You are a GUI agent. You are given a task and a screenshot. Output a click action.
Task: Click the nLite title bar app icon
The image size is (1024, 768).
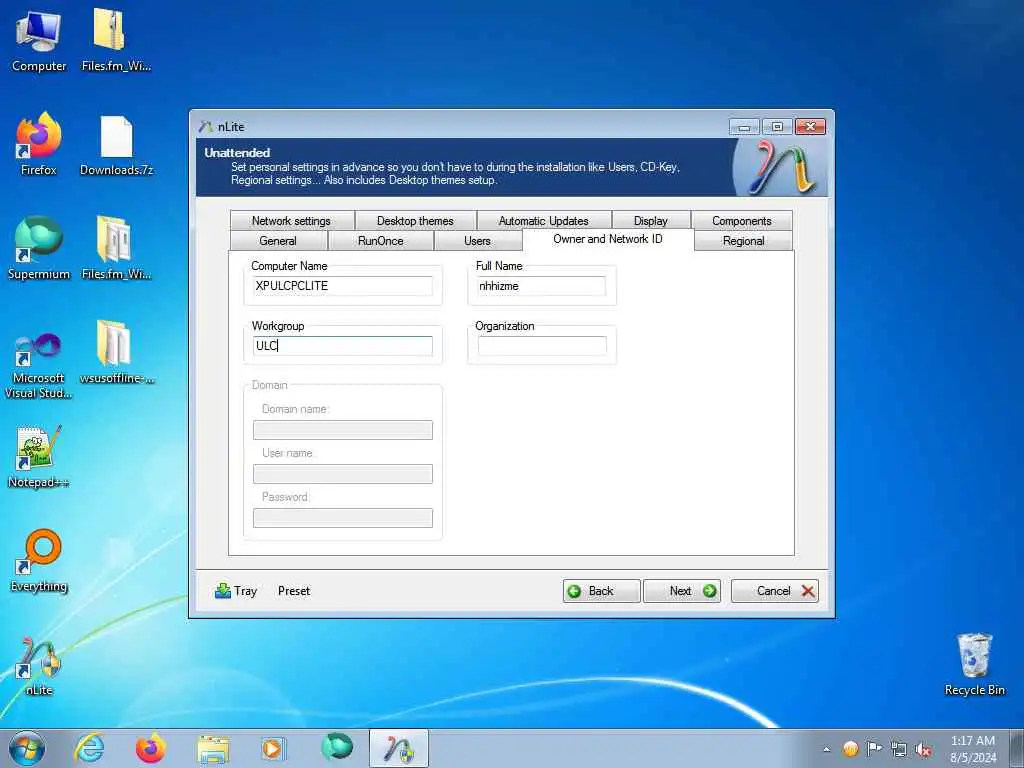click(206, 127)
